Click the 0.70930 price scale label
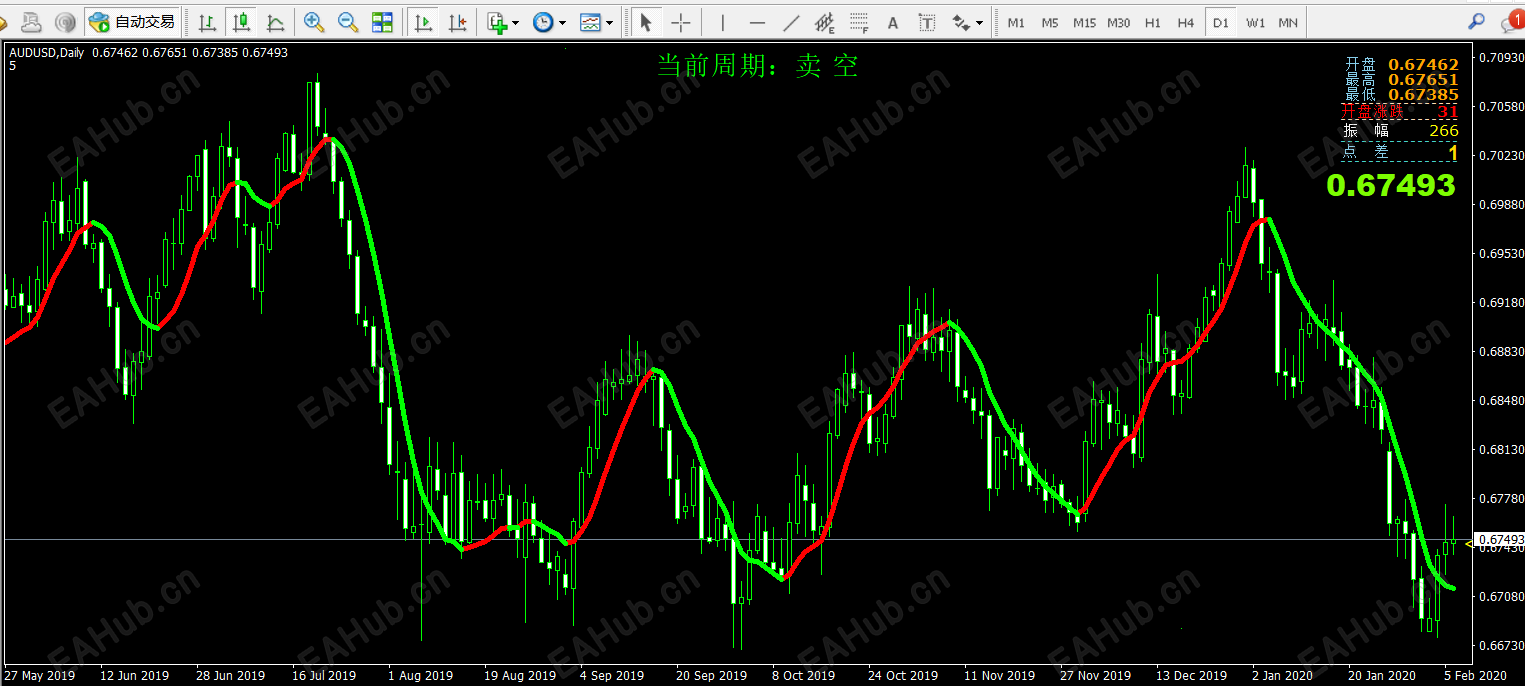This screenshot has height=686, width=1525. click(1501, 57)
